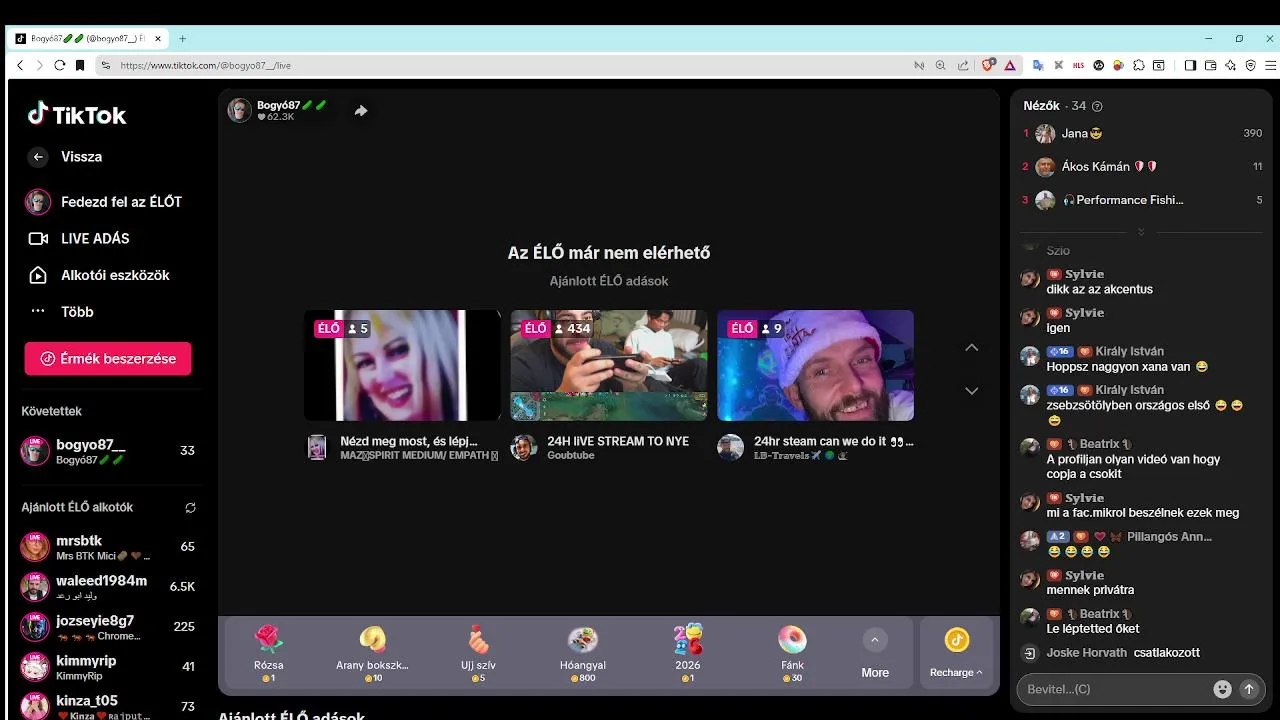Screen dimensions: 1280x720
Task: Show next recommended lives with down chevron
Action: tap(971, 391)
